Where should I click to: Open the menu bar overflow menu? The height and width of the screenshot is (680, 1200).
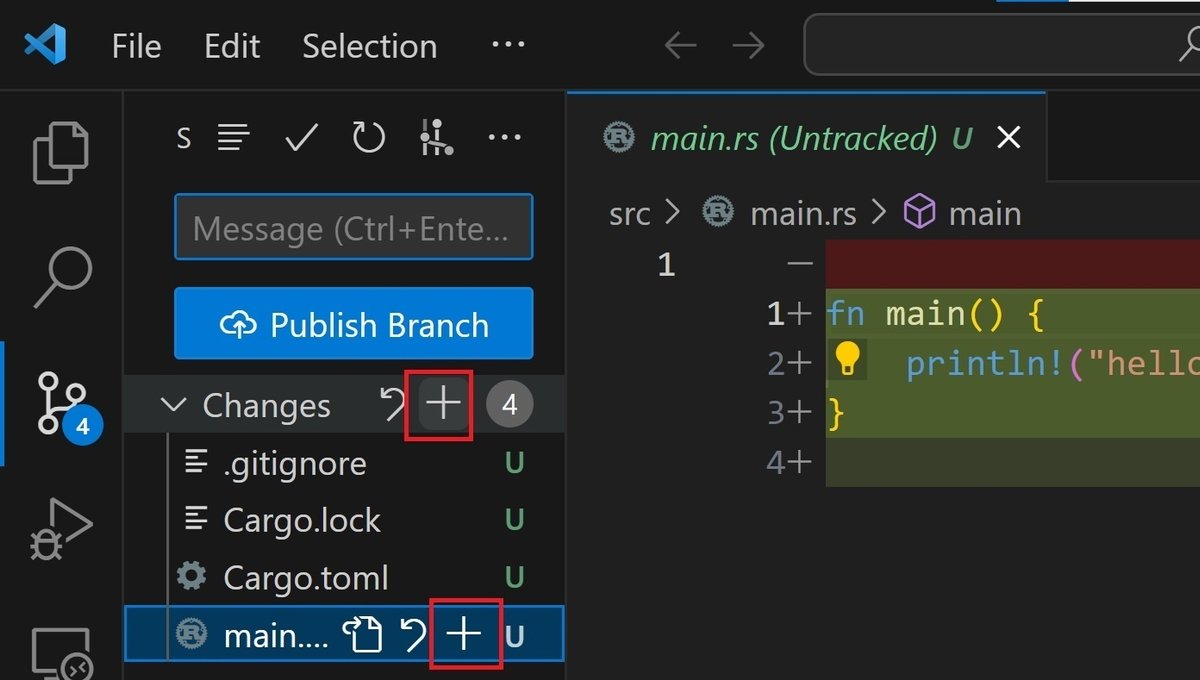[x=508, y=45]
